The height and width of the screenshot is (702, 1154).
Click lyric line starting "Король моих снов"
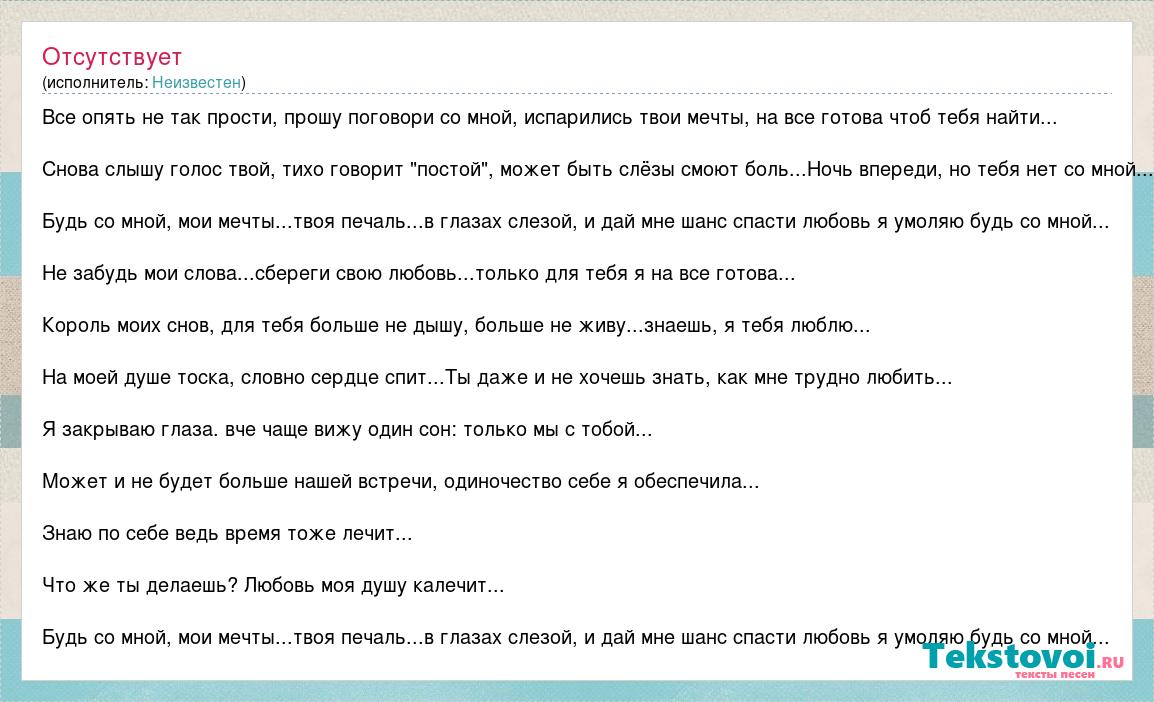(x=456, y=326)
